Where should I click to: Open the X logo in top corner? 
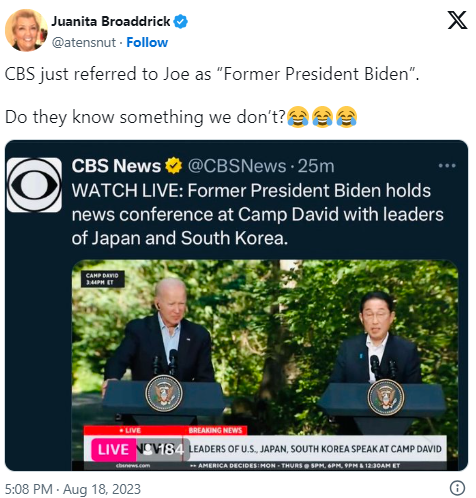pos(457,20)
